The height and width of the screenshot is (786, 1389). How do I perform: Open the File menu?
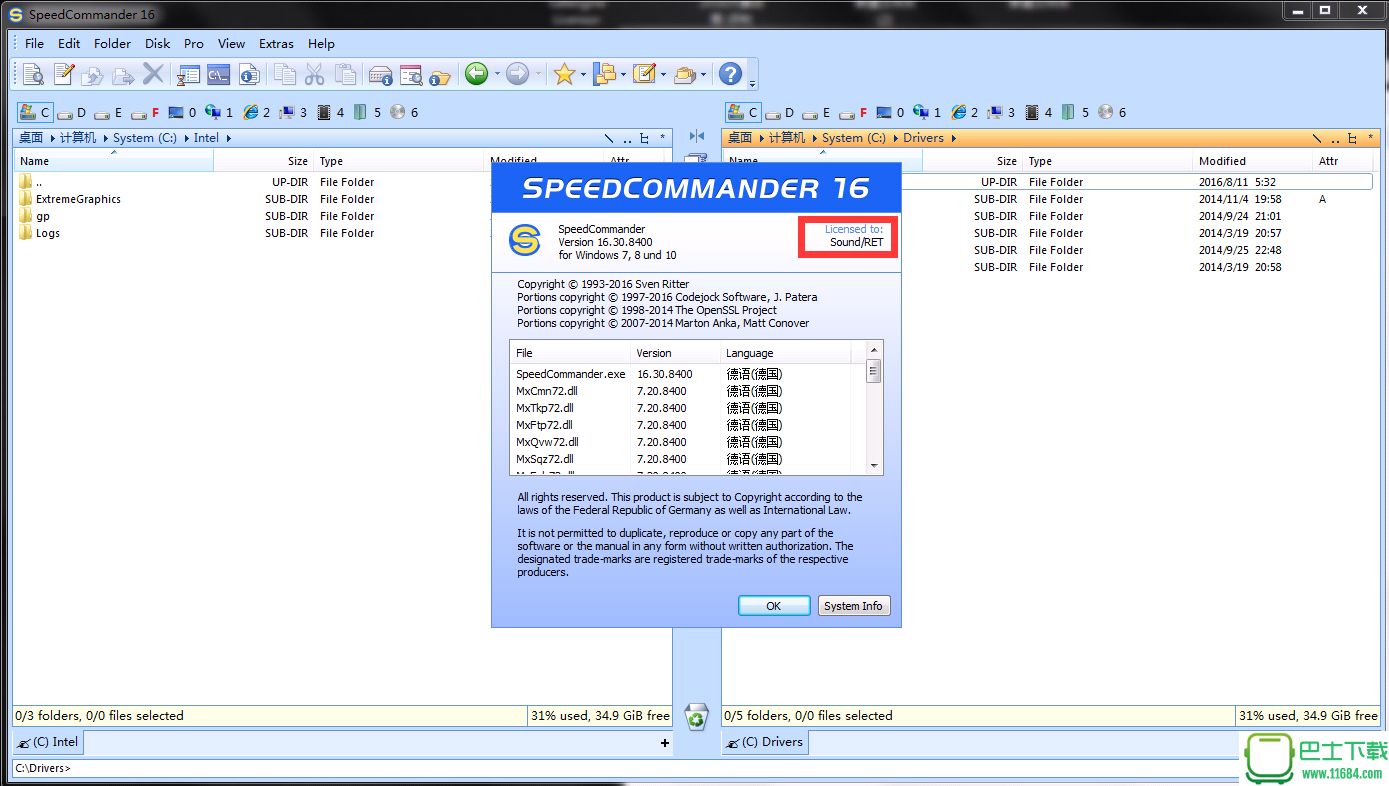point(34,43)
